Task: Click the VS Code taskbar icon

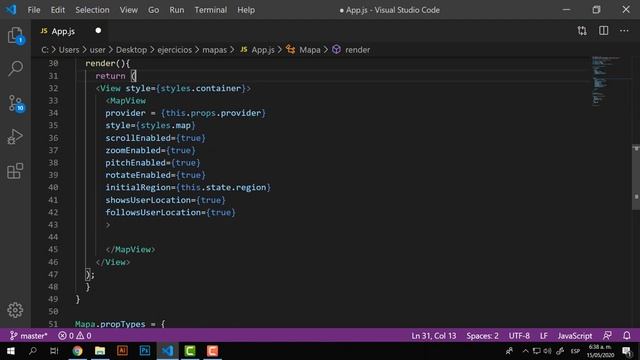Action: (167, 351)
